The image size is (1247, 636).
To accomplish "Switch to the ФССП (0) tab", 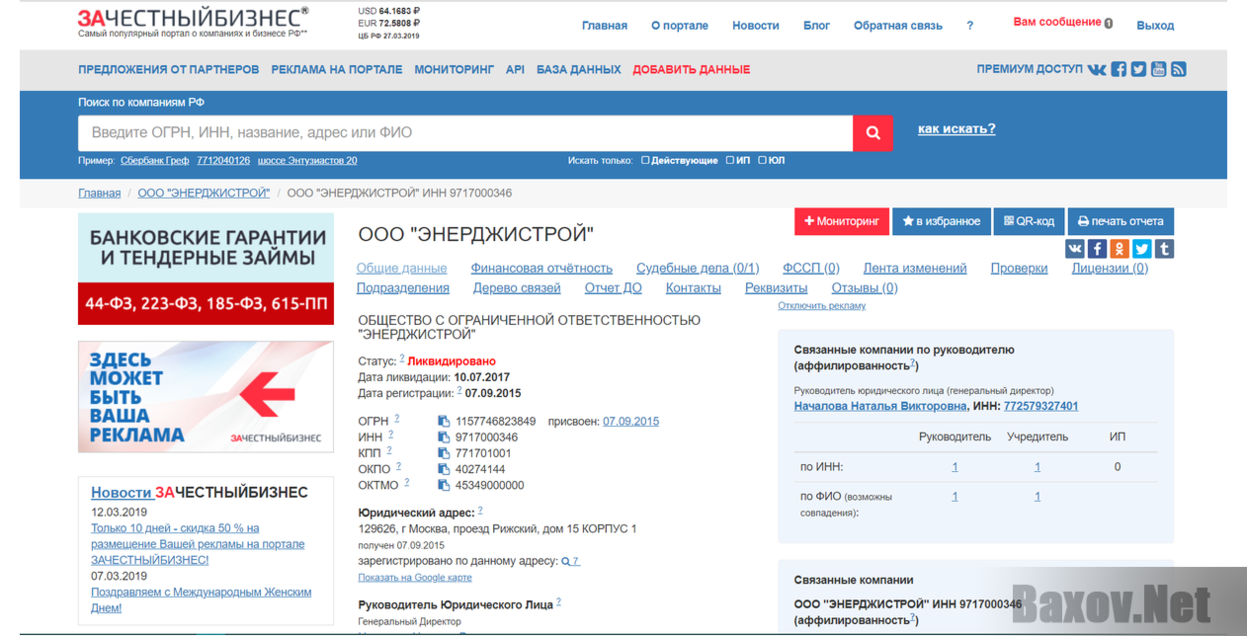I will (x=811, y=268).
